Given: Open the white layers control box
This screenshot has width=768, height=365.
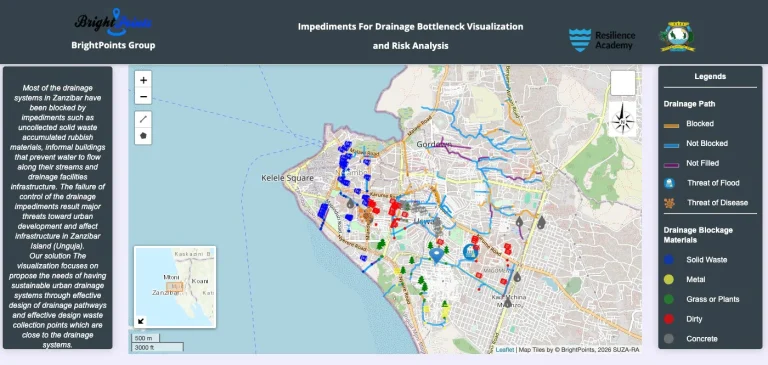Looking at the screenshot, I should pos(623,83).
